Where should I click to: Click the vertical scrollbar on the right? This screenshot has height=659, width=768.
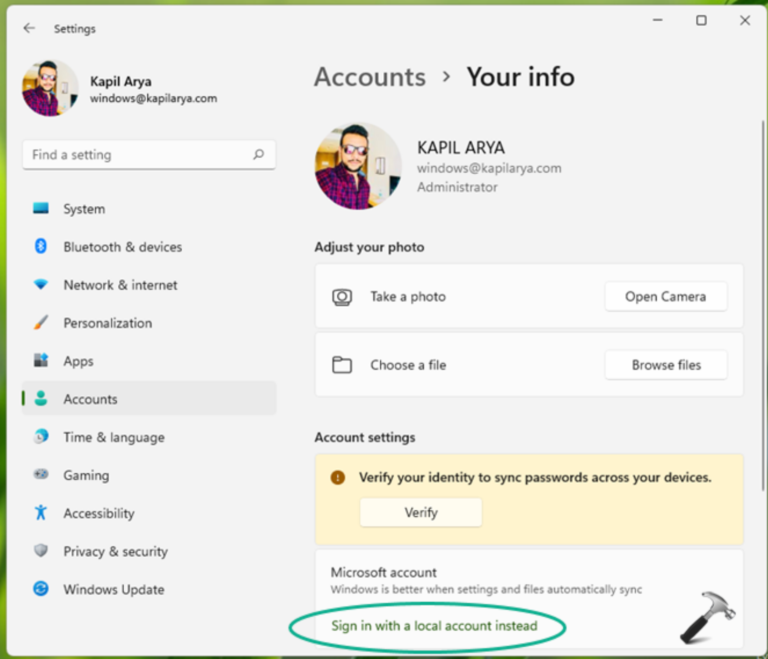tap(763, 304)
